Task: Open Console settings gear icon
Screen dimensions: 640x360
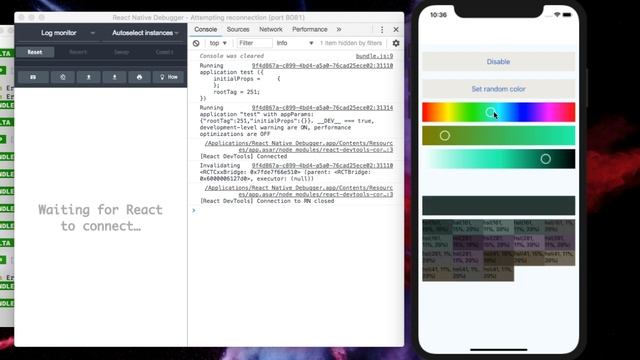Action: click(x=396, y=43)
